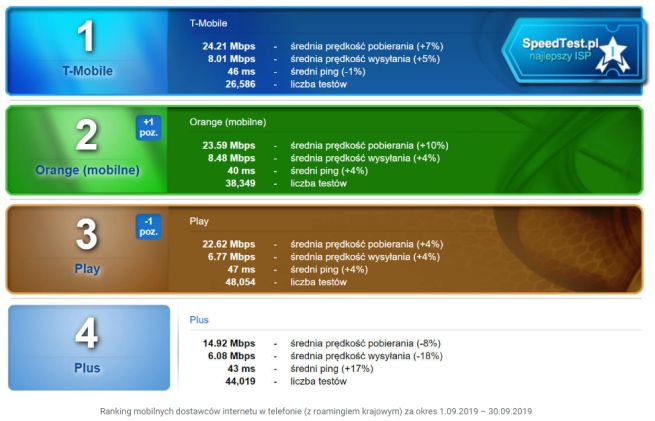Image resolution: width=655 pixels, height=421 pixels.
Task: Select the blue rank 4 Plus tile
Action: point(89,347)
